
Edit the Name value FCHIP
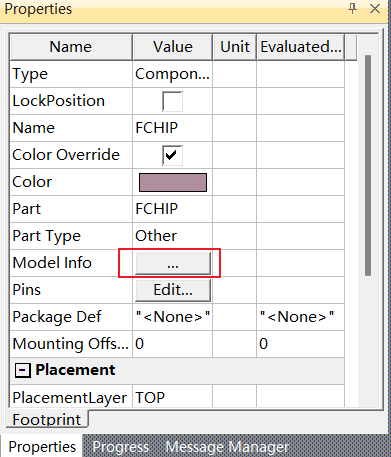172,128
